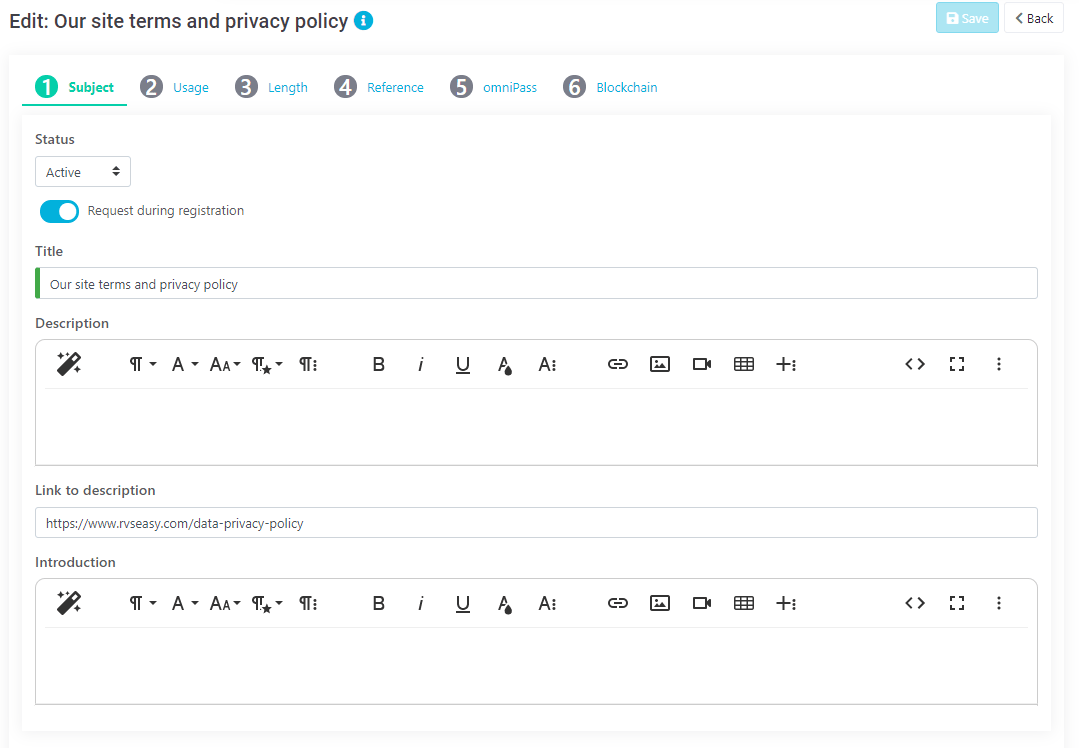The height and width of the screenshot is (748, 1079).
Task: Toggle bold formatting in the Description editor
Action: point(378,364)
